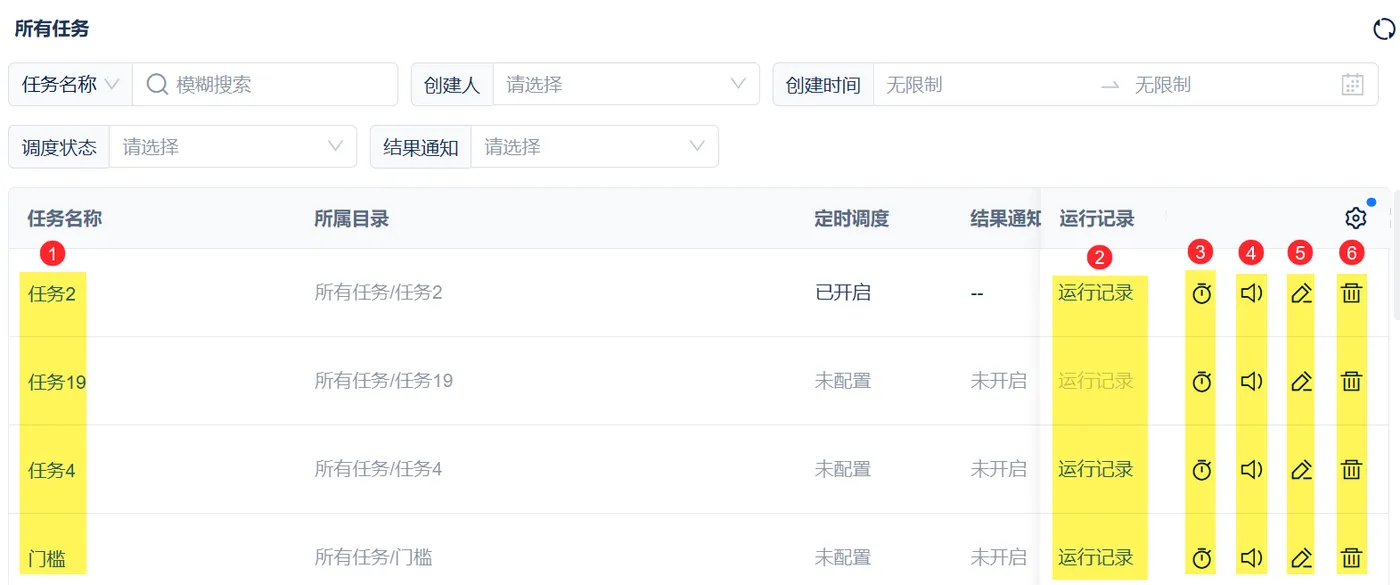Edit 任务4 with the pencil icon
Screen dimensions: 1400x585
click(1301, 469)
